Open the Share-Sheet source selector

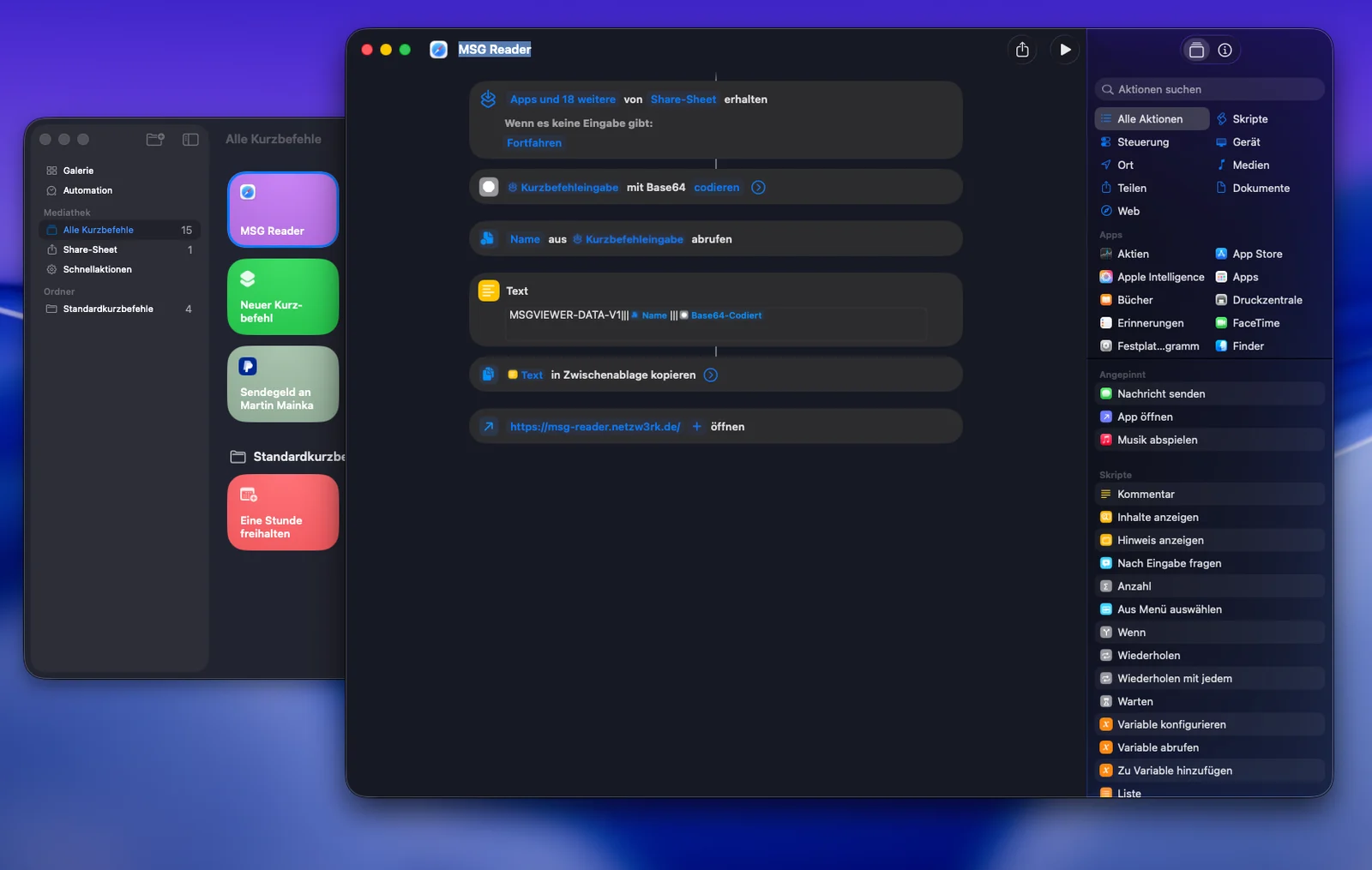[683, 99]
